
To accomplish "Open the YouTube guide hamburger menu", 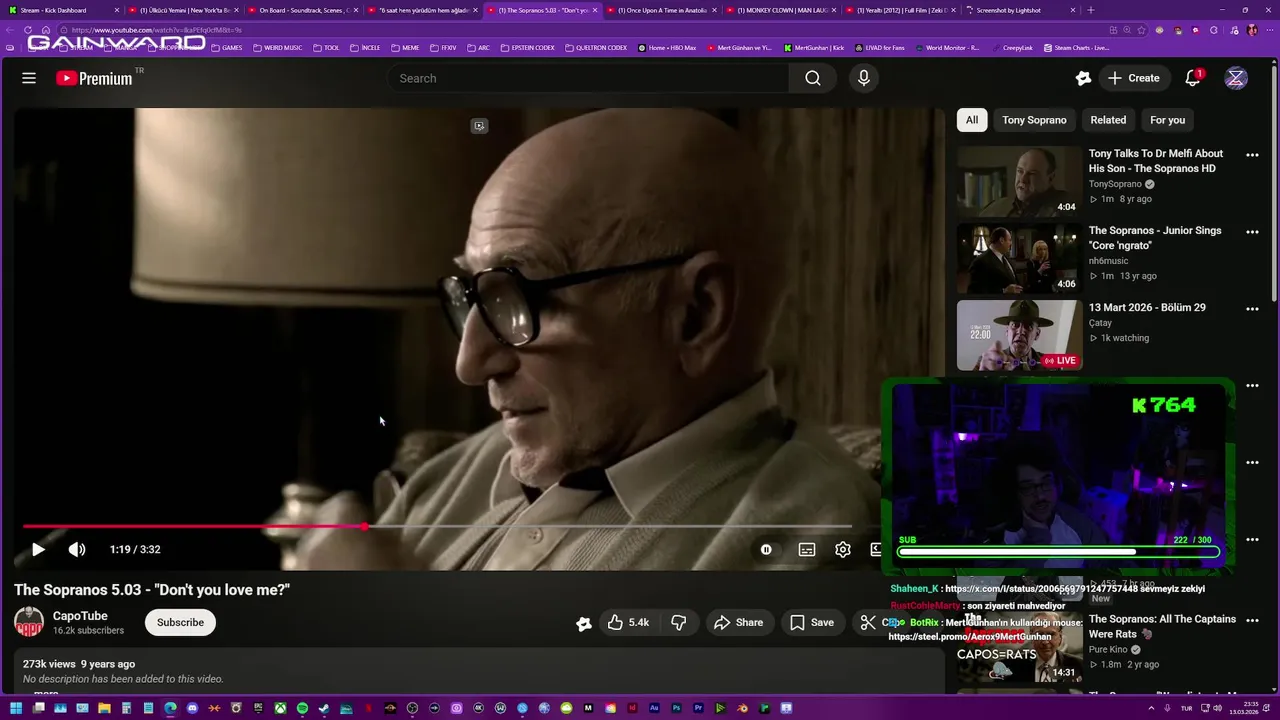I will tap(29, 78).
